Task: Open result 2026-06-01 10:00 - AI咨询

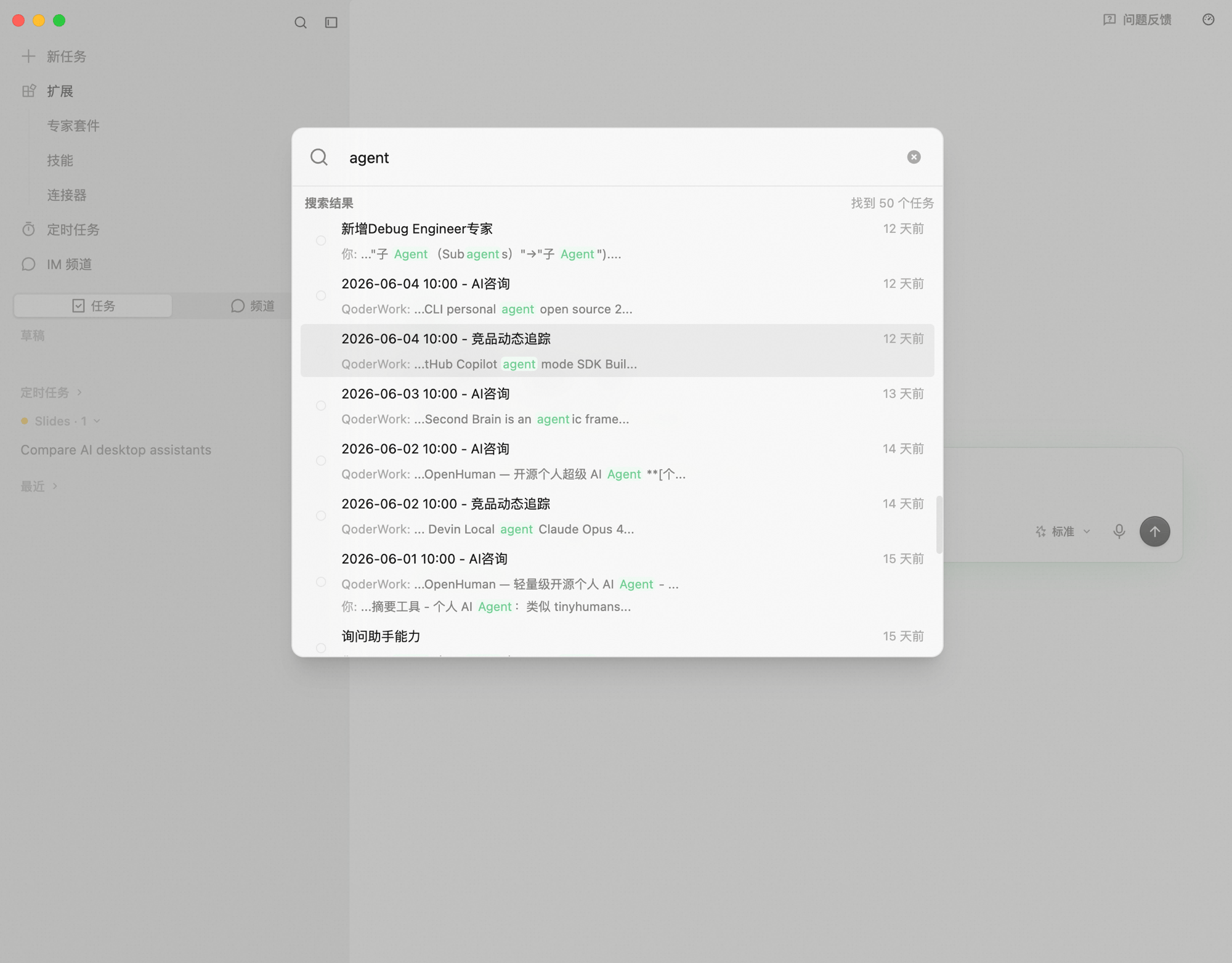Action: coord(617,582)
